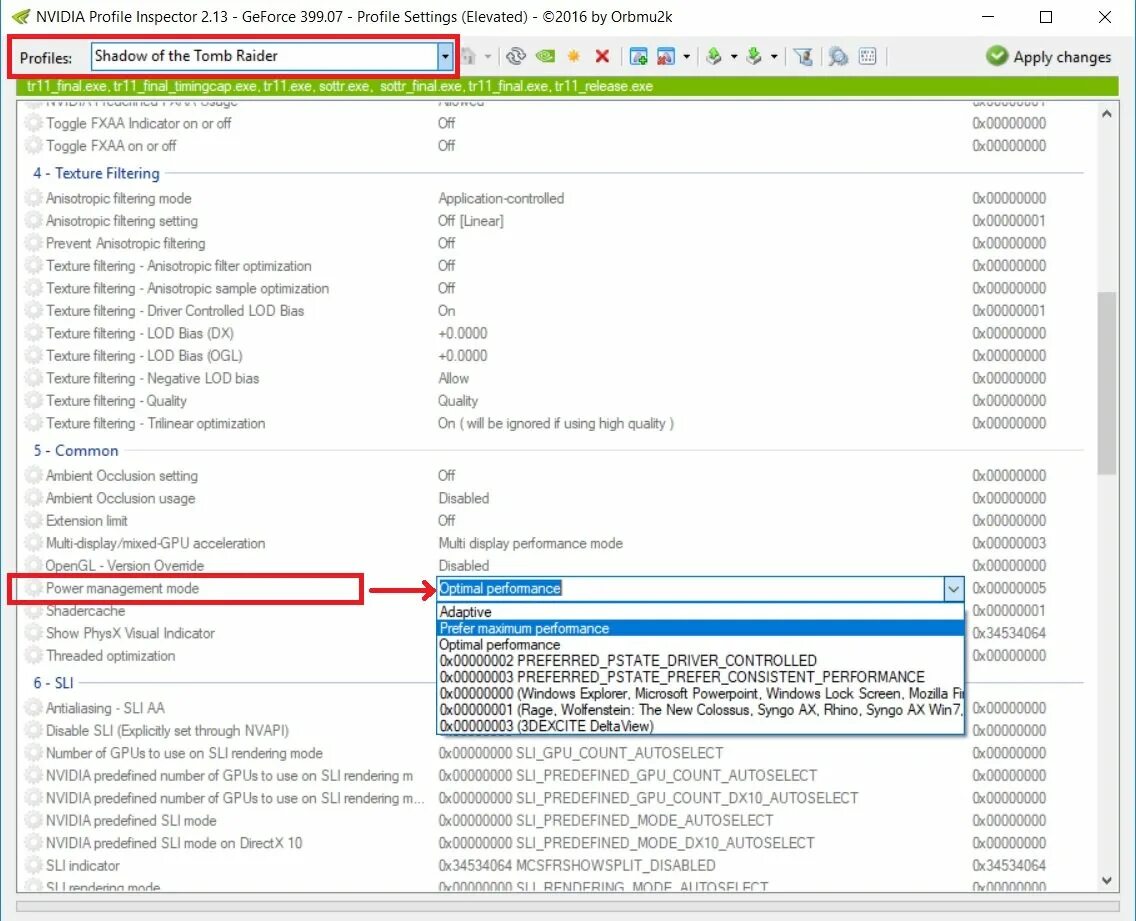Click the gear icon beside Show PhysX Visual Indicator
1136x921 pixels.
(33, 633)
